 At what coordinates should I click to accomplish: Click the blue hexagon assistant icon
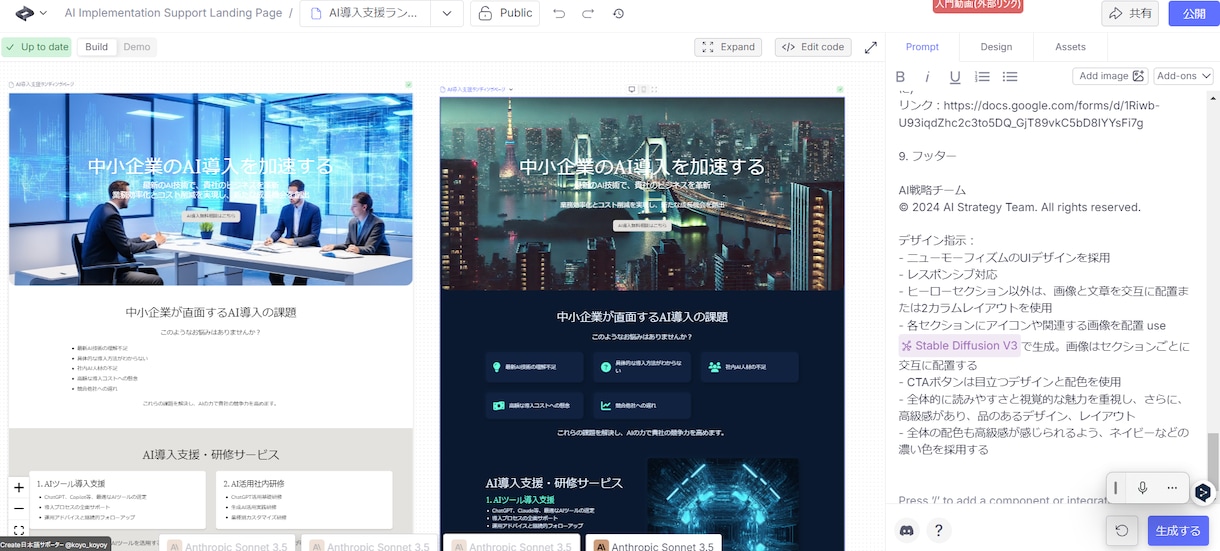click(x=1203, y=491)
